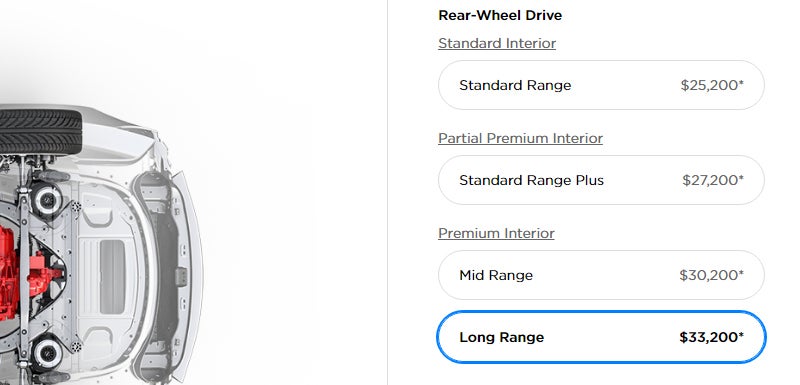Click the highlighted Long Range option
The image size is (800, 385).
(x=601, y=337)
